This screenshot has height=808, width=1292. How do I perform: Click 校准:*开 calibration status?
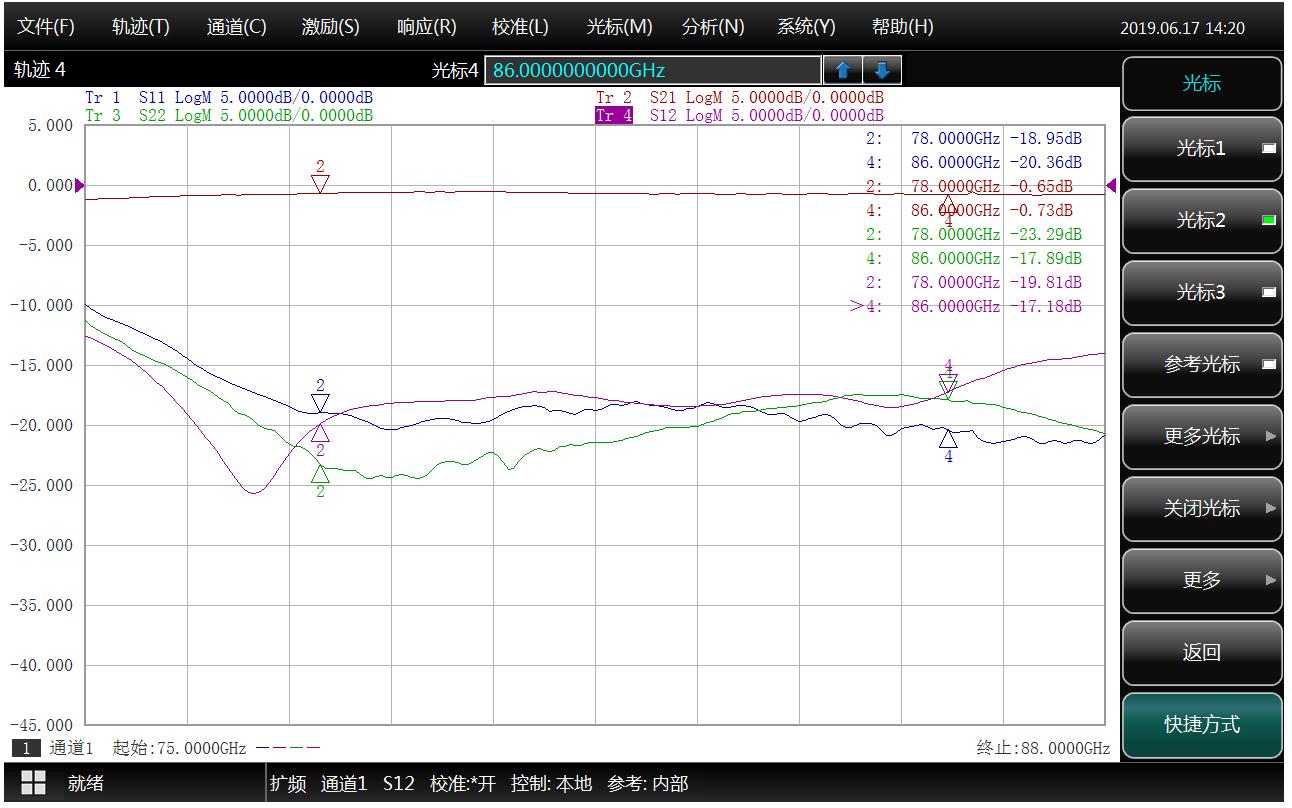[x=463, y=784]
